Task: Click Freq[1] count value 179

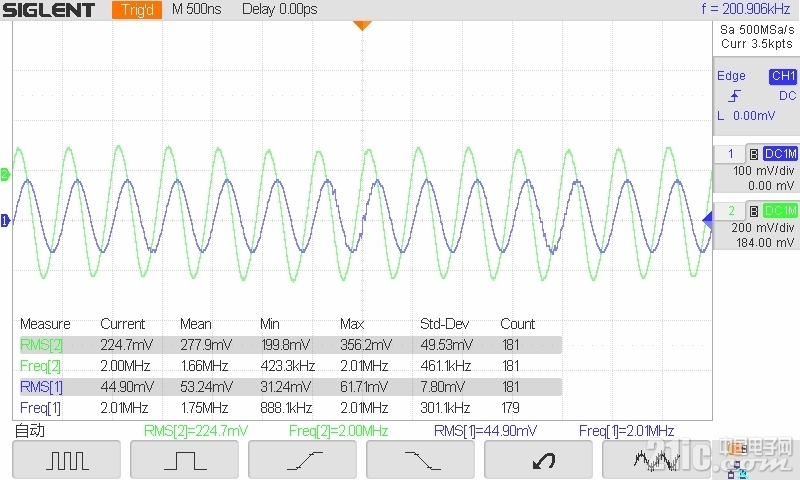Action: point(510,408)
